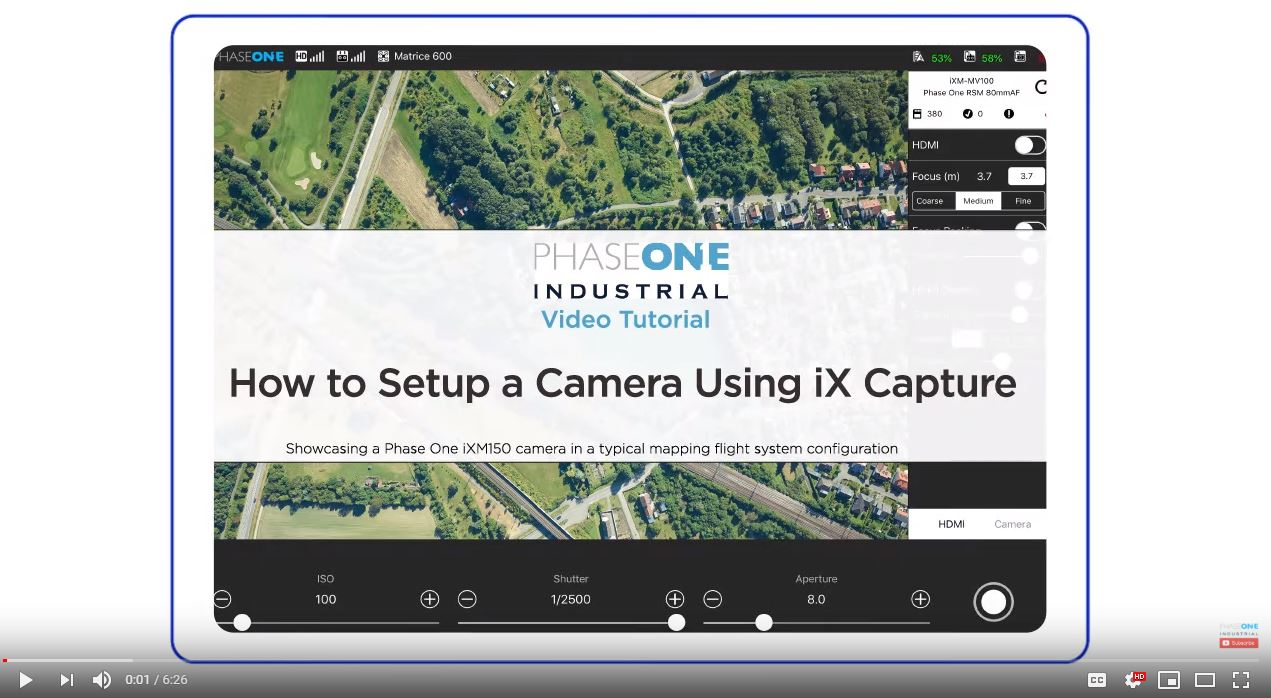Click the 58% battery level indicator

988,57
